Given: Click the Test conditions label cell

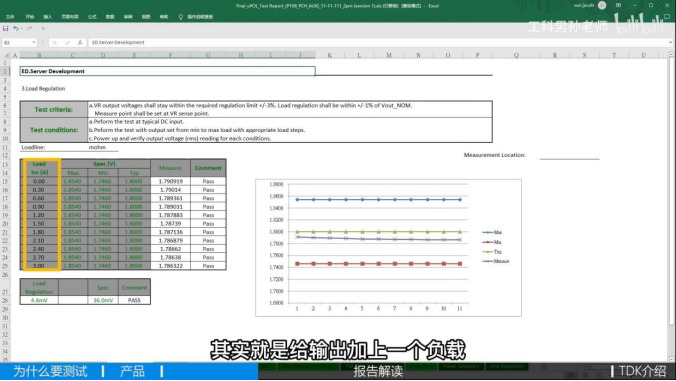Looking at the screenshot, I should (x=54, y=130).
